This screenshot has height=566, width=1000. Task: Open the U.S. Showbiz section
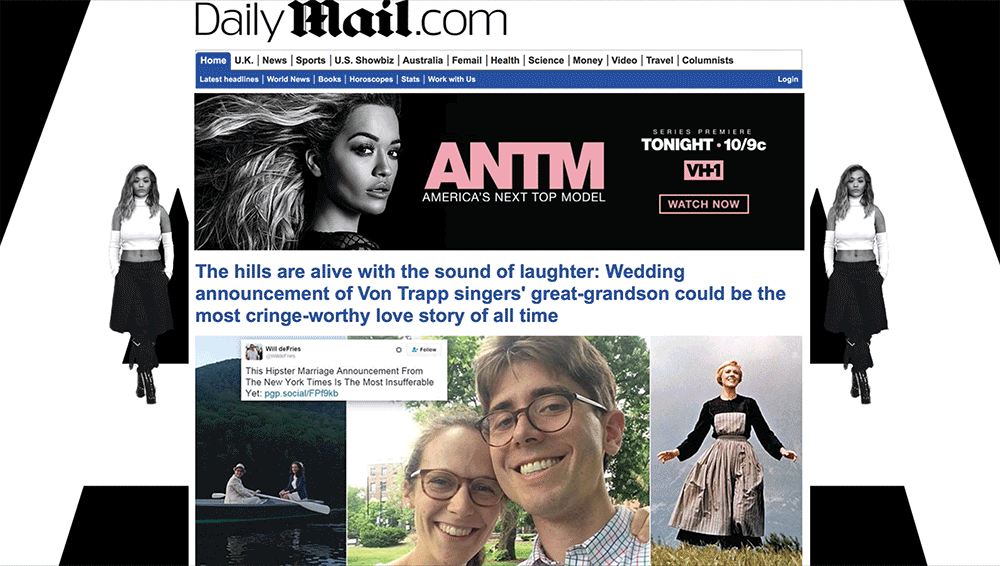pyautogui.click(x=364, y=61)
